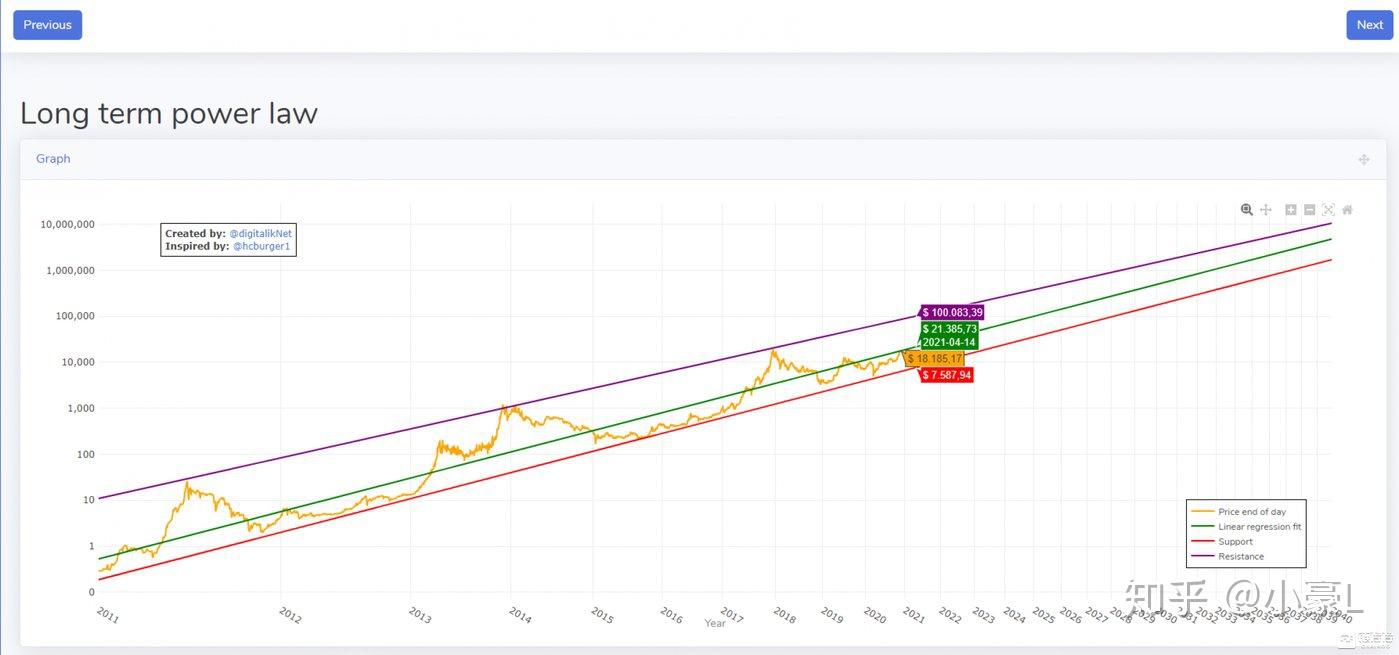1399x655 pixels.
Task: Open the @digitalikNet creator link
Action: pos(260,234)
